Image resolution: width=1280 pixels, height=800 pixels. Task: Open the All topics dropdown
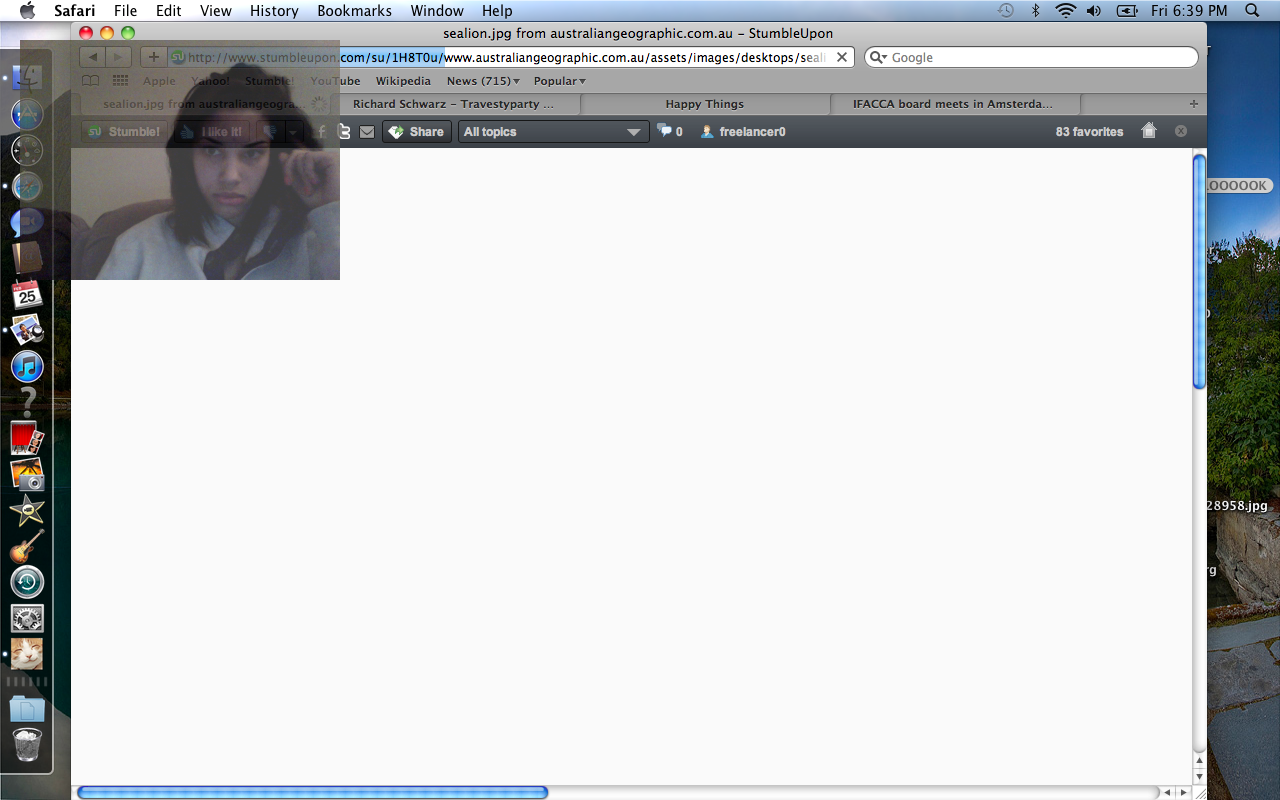point(553,132)
